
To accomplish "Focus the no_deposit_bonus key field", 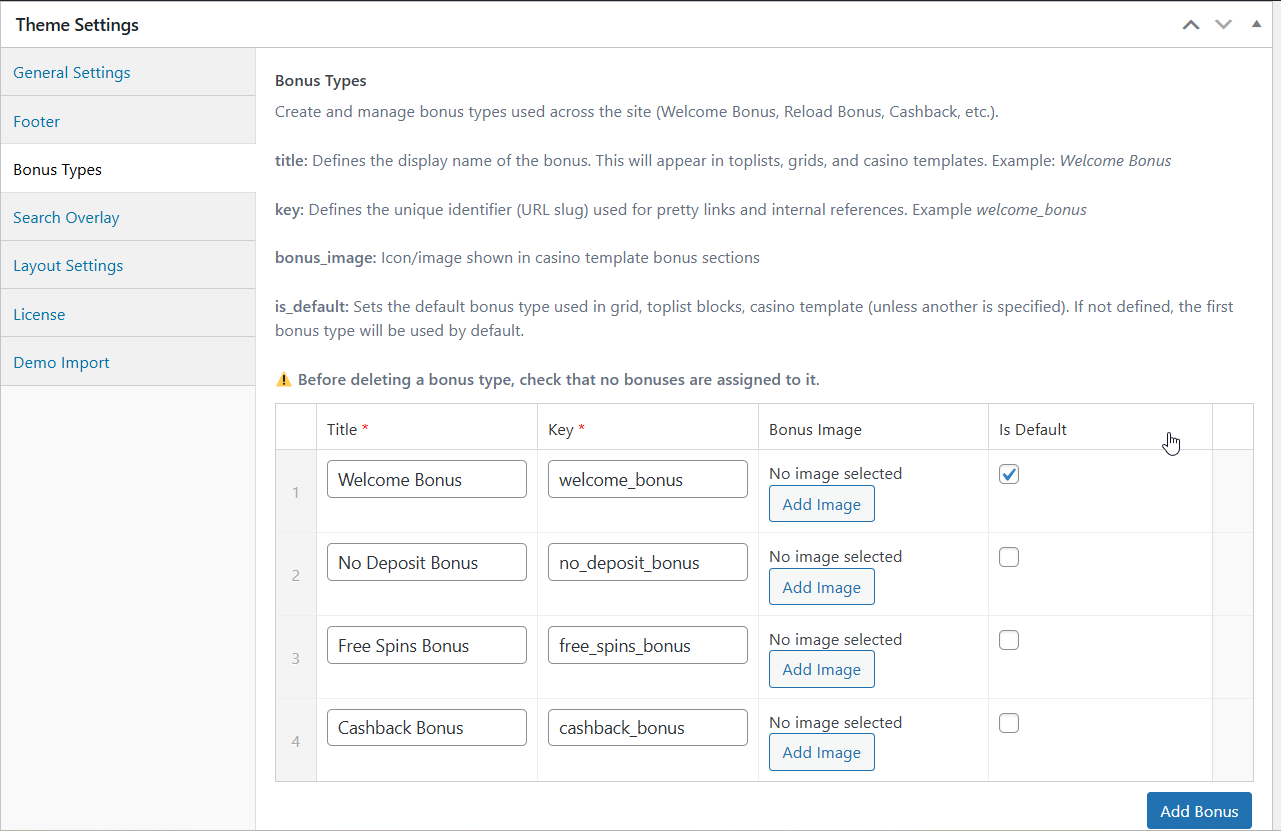I will coord(647,562).
